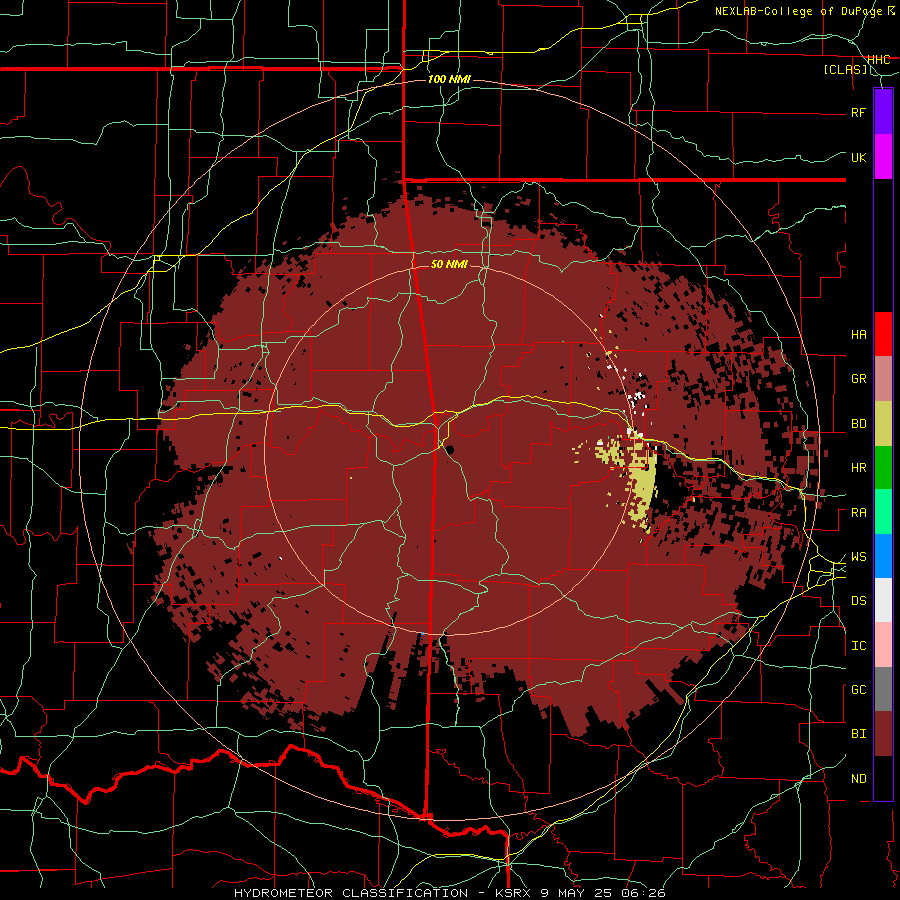Click the IC light-pink legend swatch

(x=883, y=645)
